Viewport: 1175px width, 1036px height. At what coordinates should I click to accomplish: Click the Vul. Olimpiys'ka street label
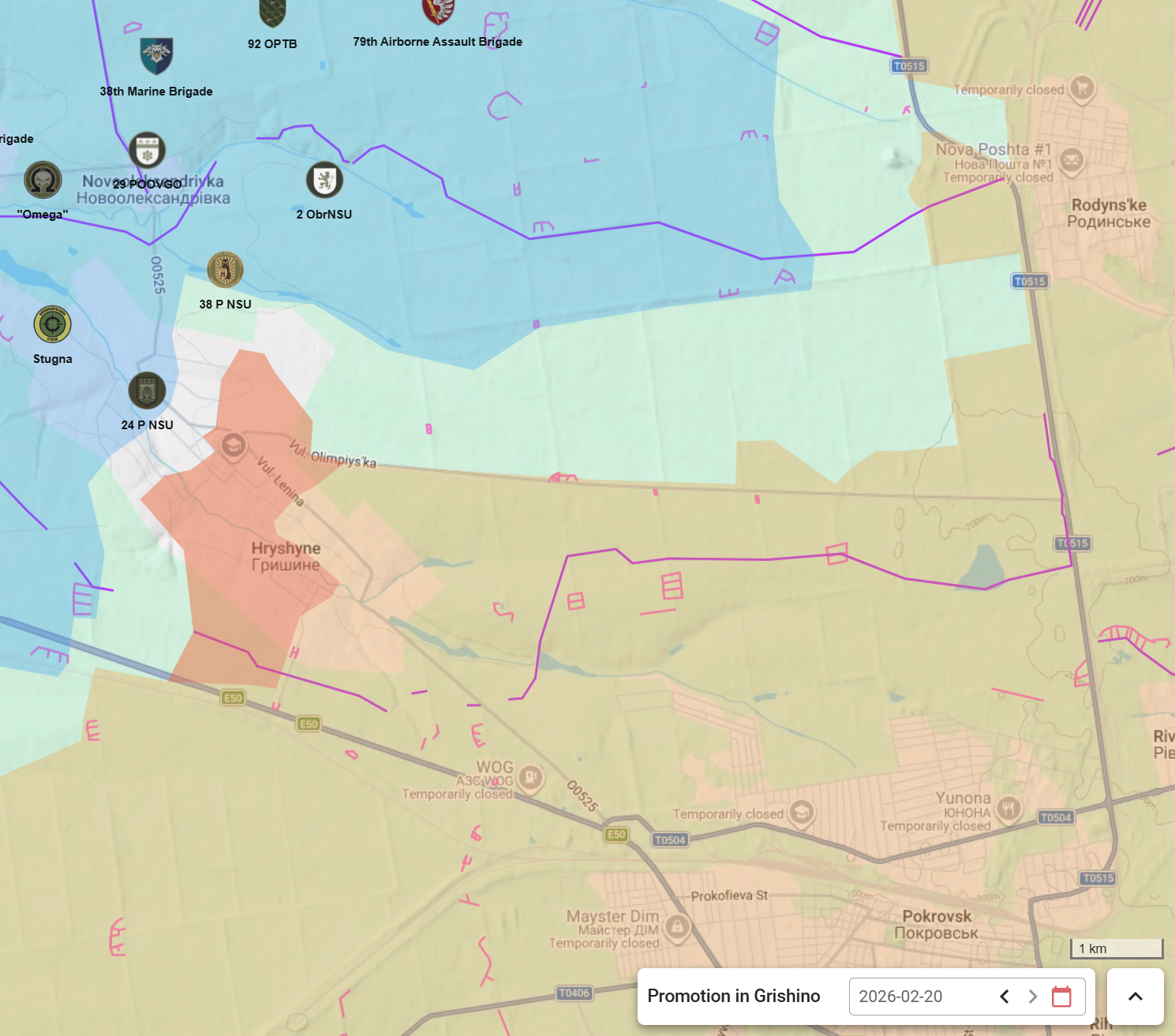click(x=333, y=453)
